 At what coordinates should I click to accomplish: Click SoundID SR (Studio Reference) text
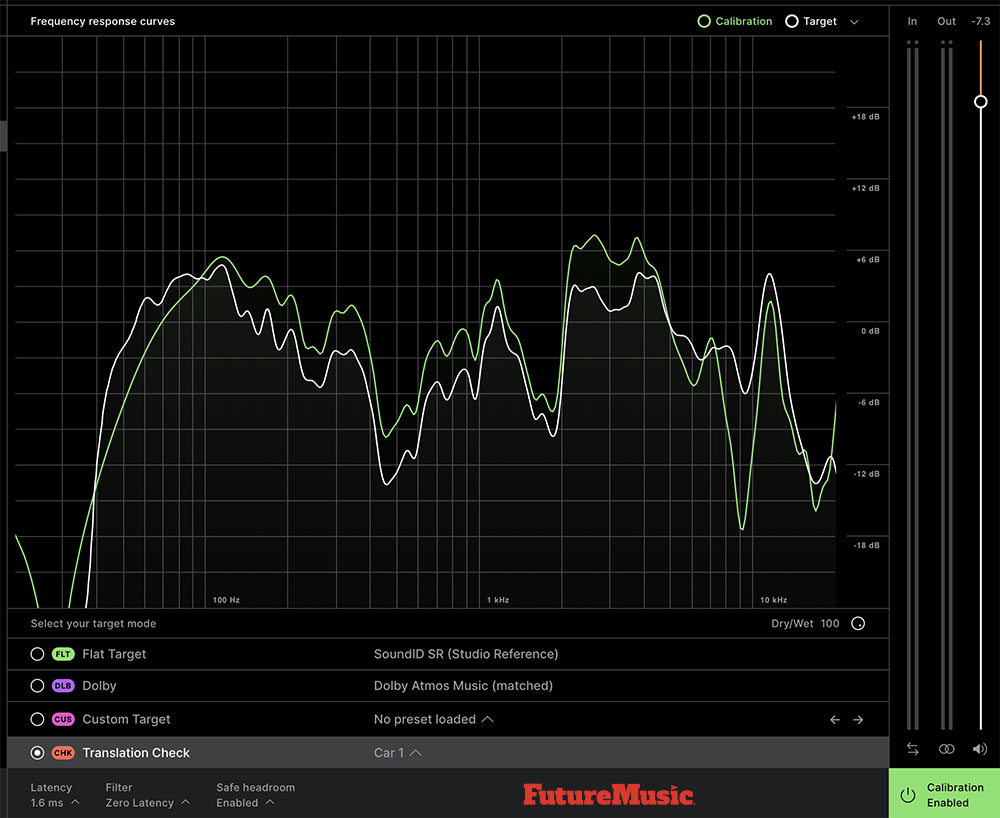(x=466, y=654)
